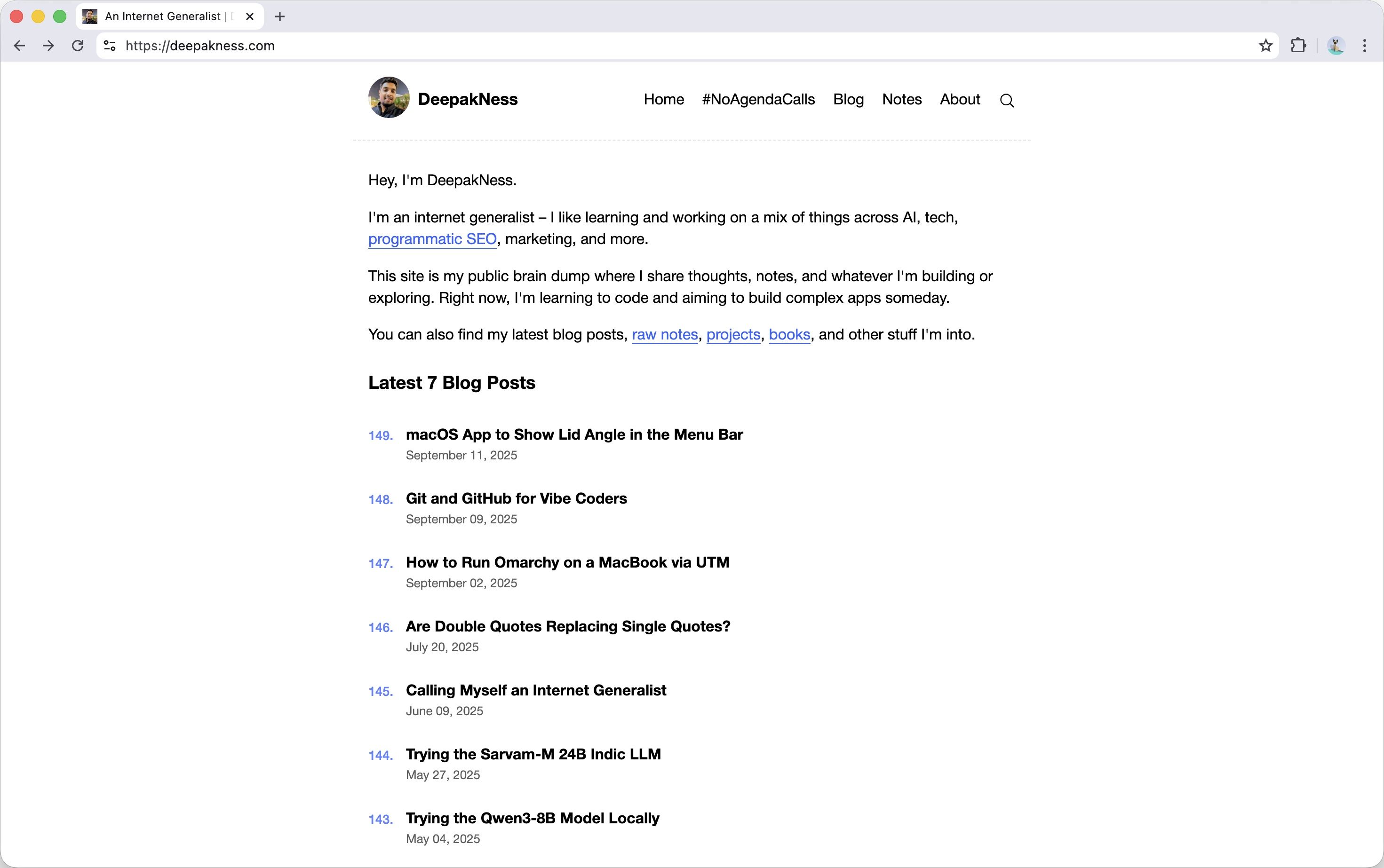Viewport: 1384px width, 868px height.
Task: Reload the current page
Action: click(x=77, y=45)
